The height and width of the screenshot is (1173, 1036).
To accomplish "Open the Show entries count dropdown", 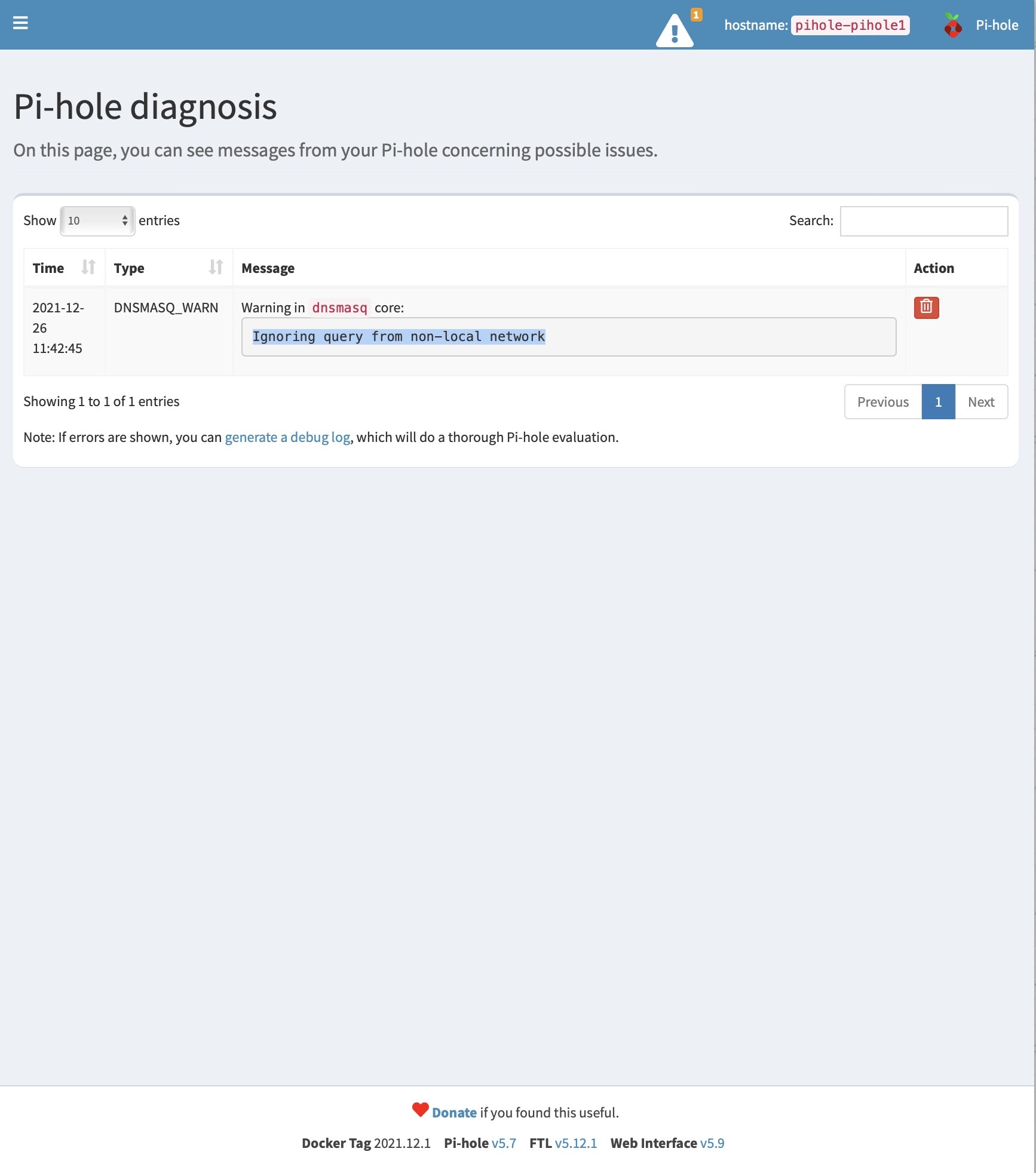I will click(x=97, y=221).
